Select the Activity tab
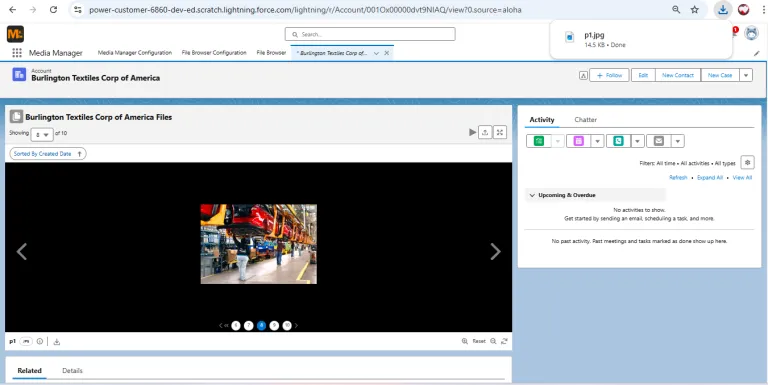This screenshot has width=768, height=385. pyautogui.click(x=542, y=120)
